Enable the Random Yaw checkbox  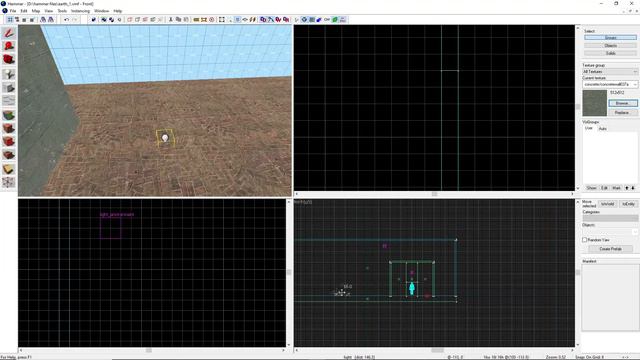pyautogui.click(x=584, y=240)
